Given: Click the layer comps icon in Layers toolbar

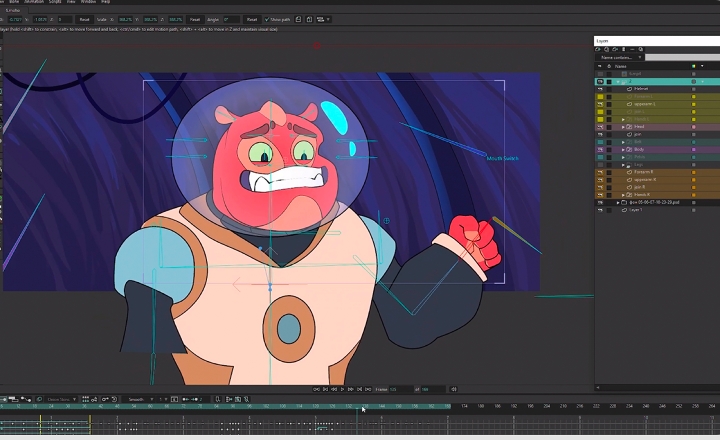Looking at the screenshot, I should (x=641, y=49).
